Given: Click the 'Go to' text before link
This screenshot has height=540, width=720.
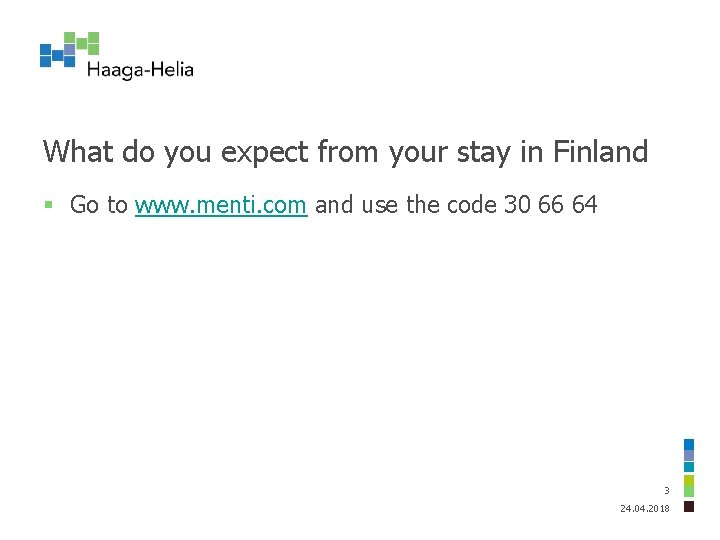Looking at the screenshot, I should tap(99, 205).
